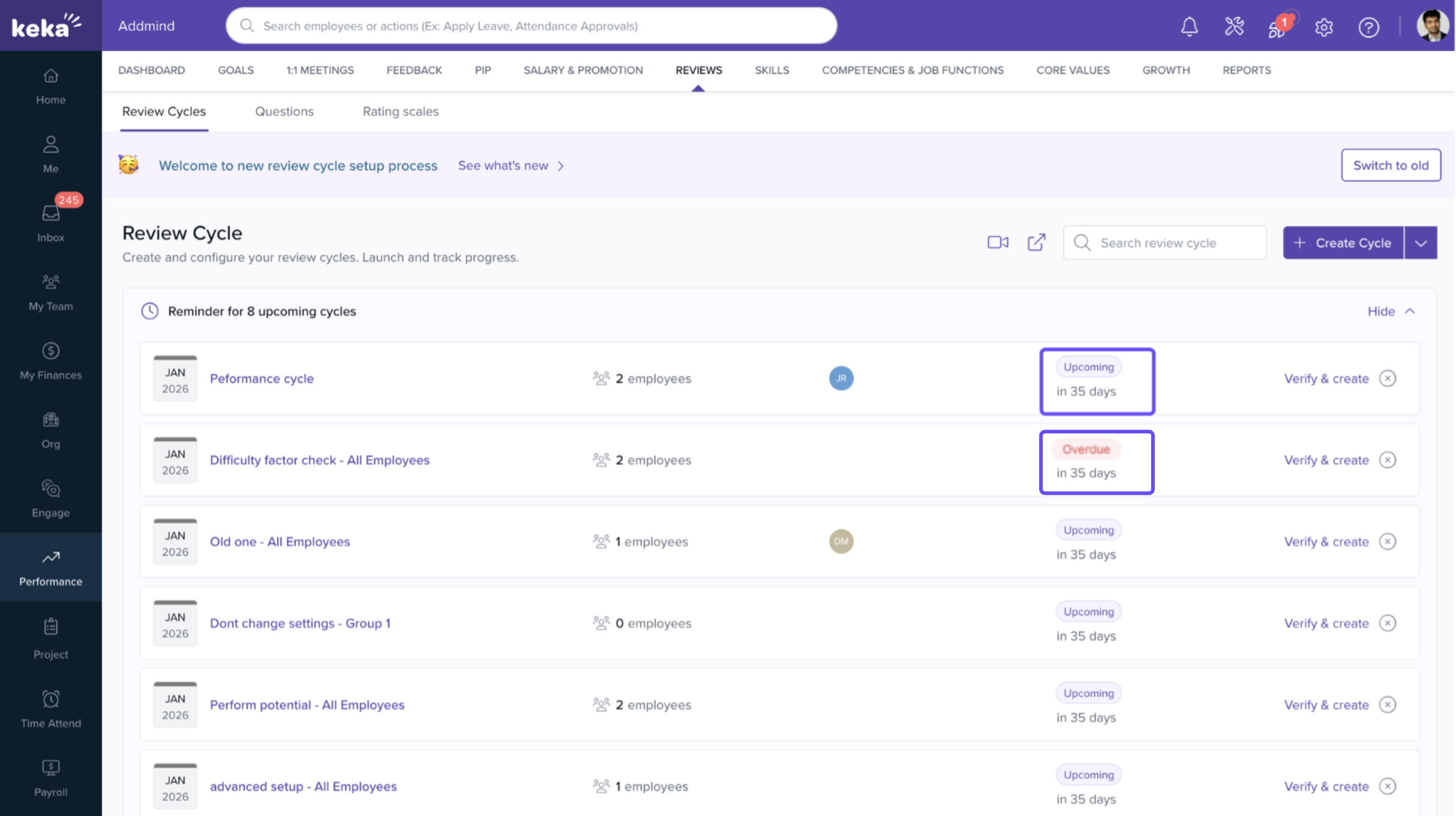1456x816 pixels.
Task: Click Verify & create for Perform potential
Action: (1325, 704)
